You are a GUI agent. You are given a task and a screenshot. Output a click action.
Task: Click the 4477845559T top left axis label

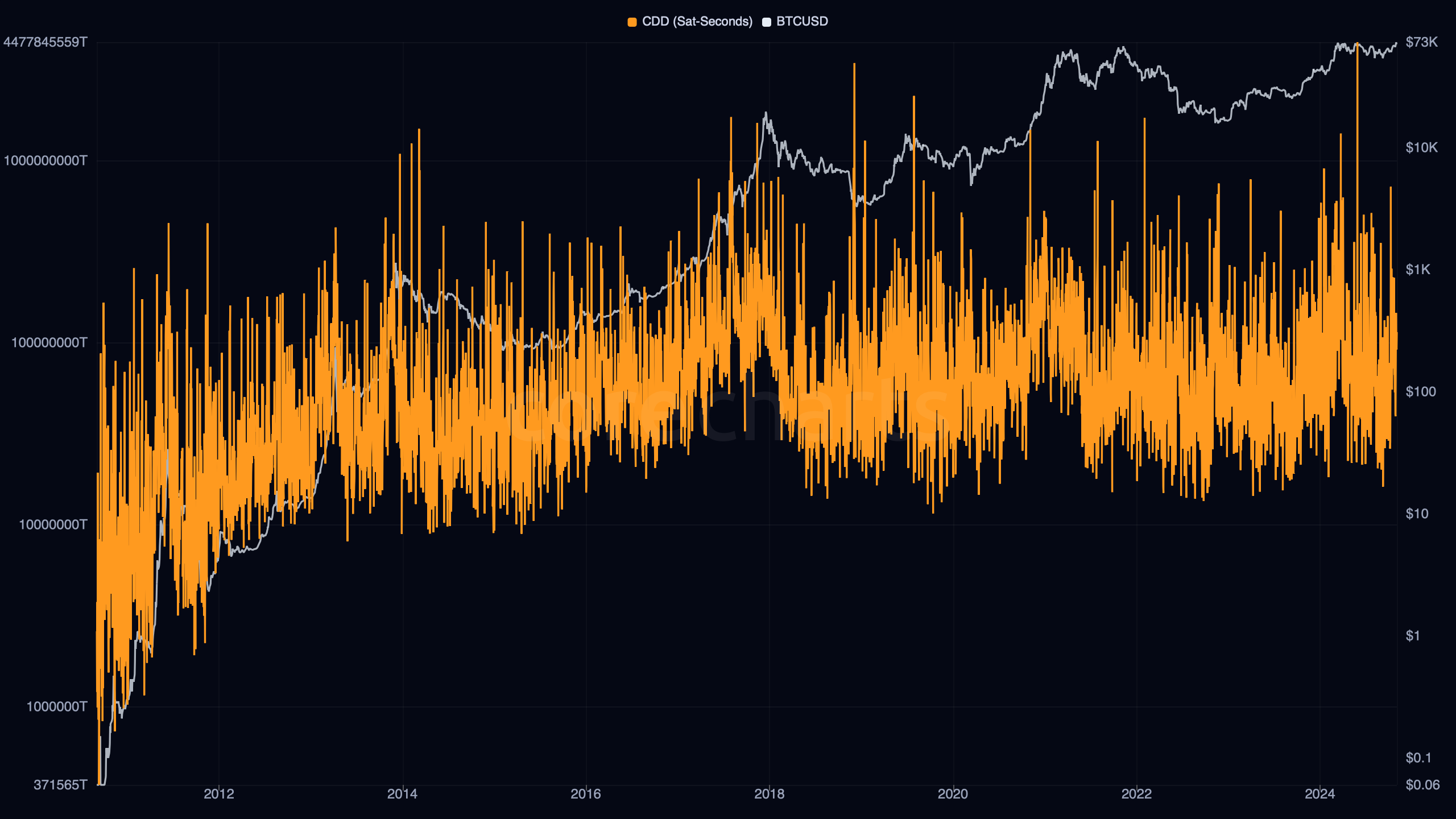[x=45, y=42]
